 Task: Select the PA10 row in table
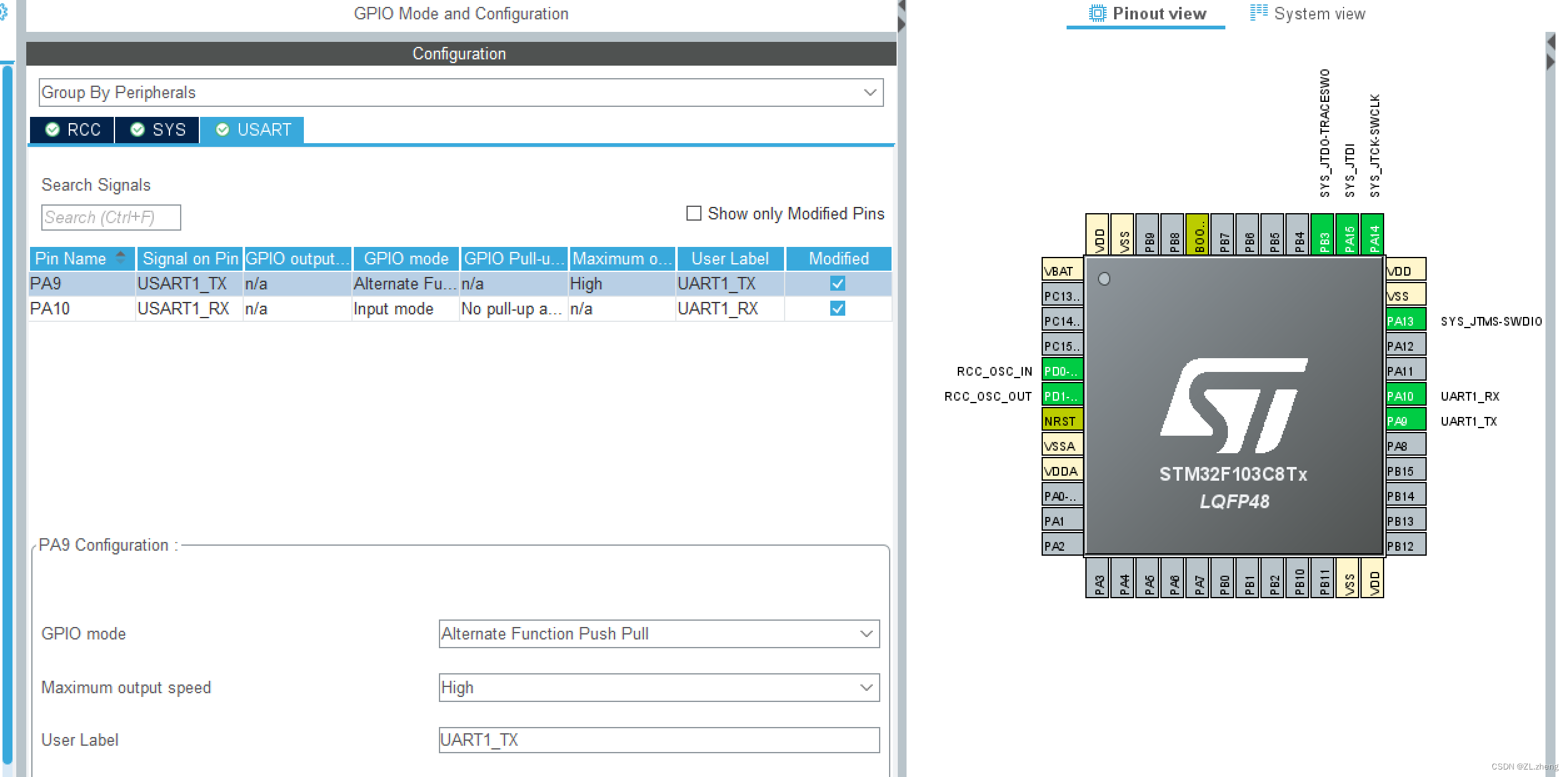[460, 309]
